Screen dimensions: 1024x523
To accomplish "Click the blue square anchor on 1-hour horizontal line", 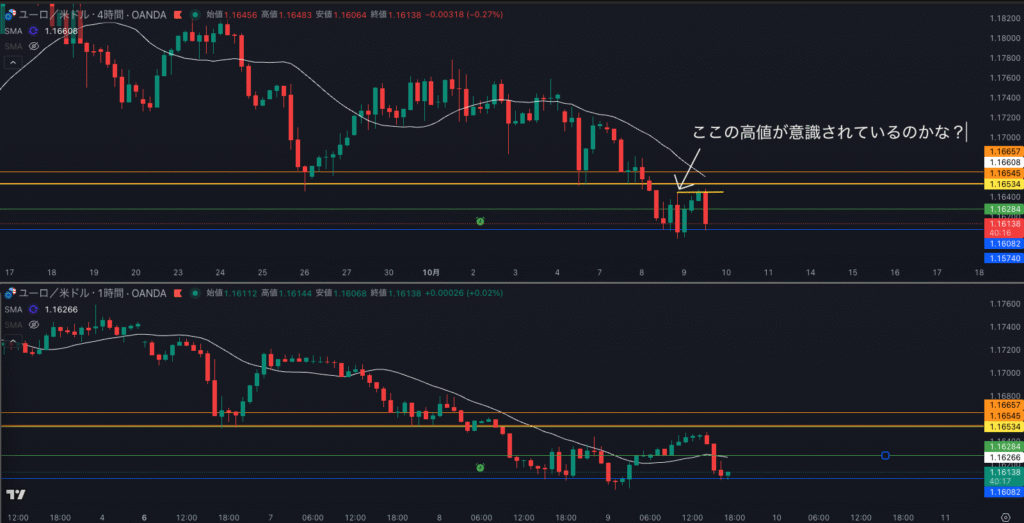I will [x=885, y=456].
